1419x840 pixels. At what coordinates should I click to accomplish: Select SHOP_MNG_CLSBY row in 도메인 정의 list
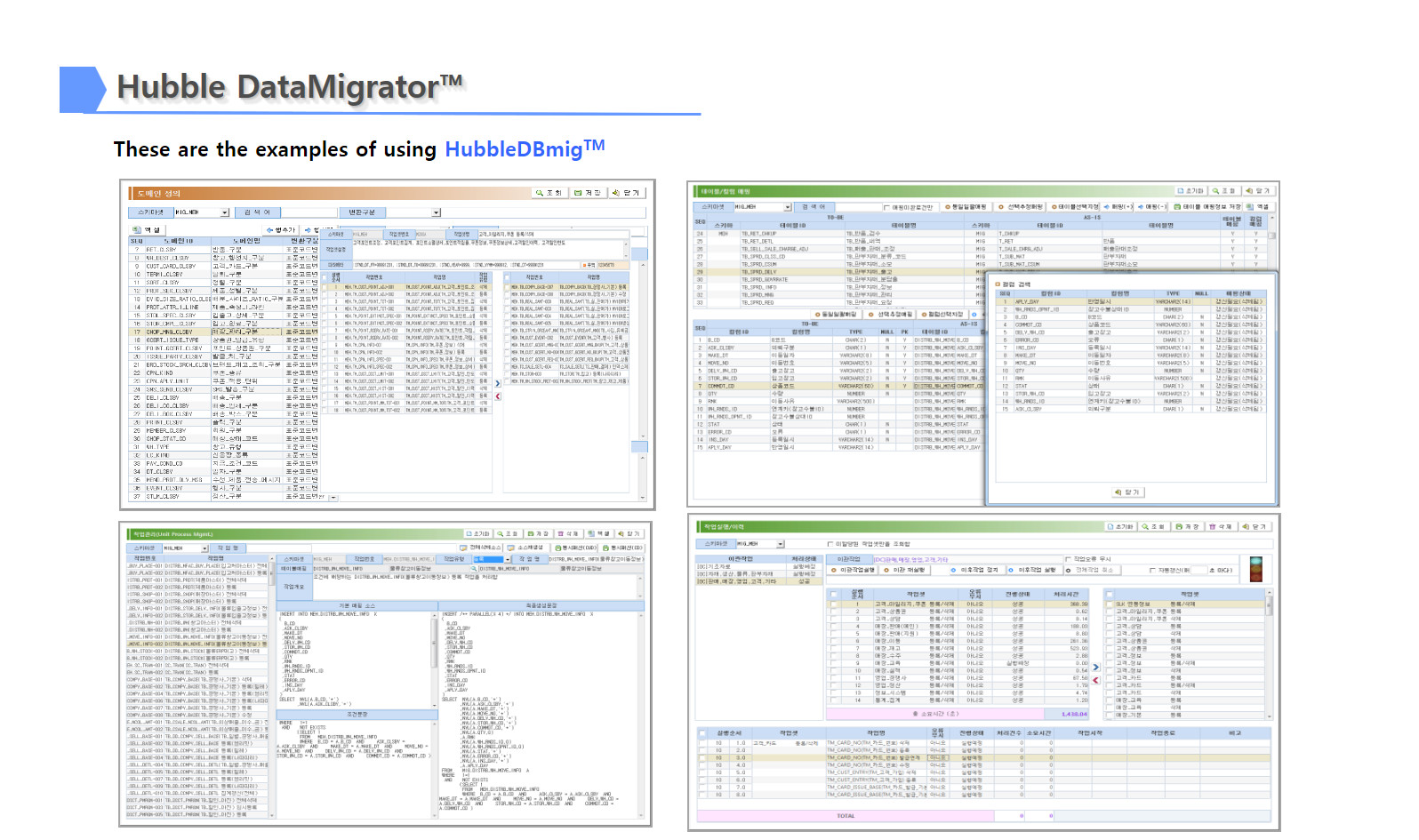pos(224,332)
